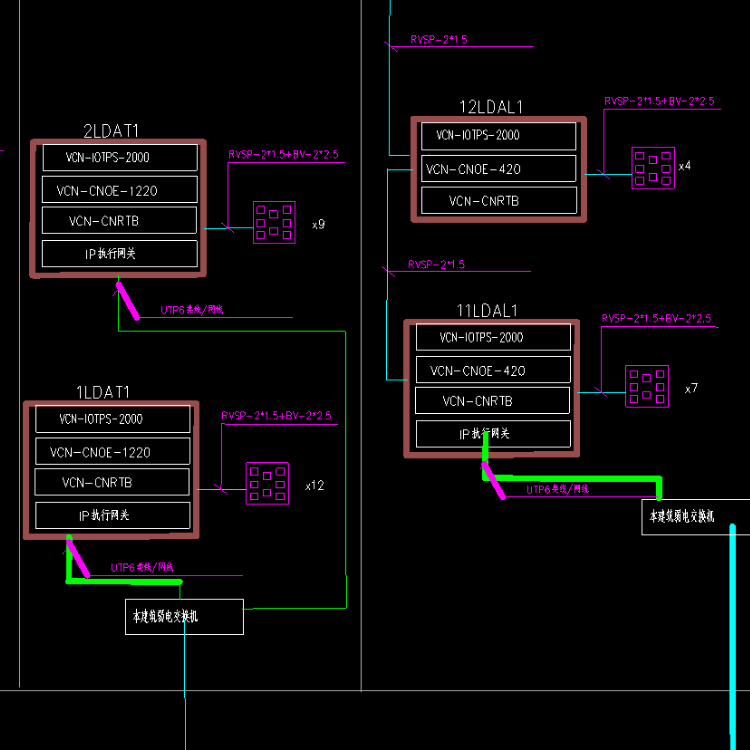Viewport: 750px width, 750px height.
Task: Select the 12LDAL1 panel title
Action: 491,107
